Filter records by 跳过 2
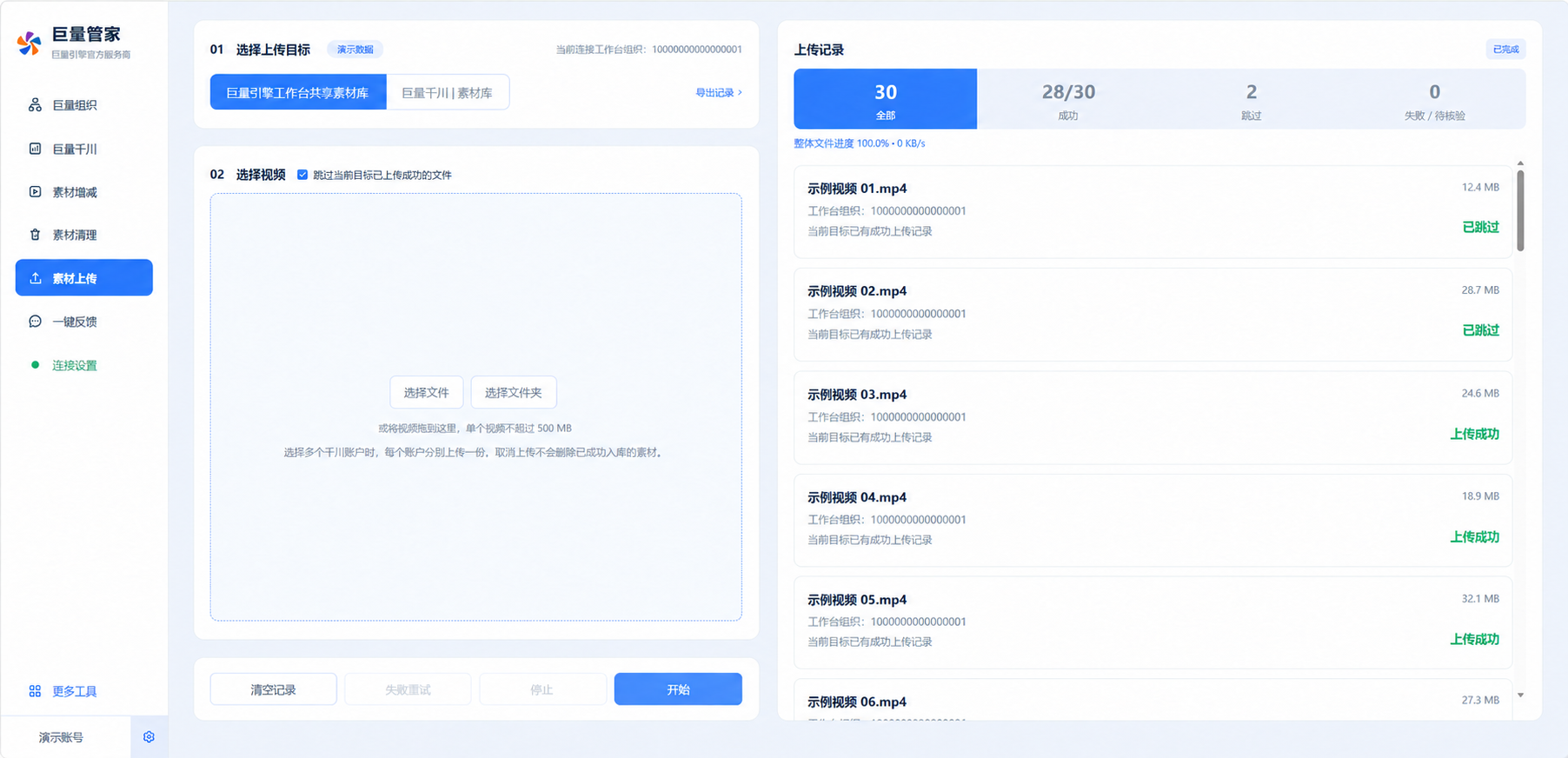 click(1252, 99)
